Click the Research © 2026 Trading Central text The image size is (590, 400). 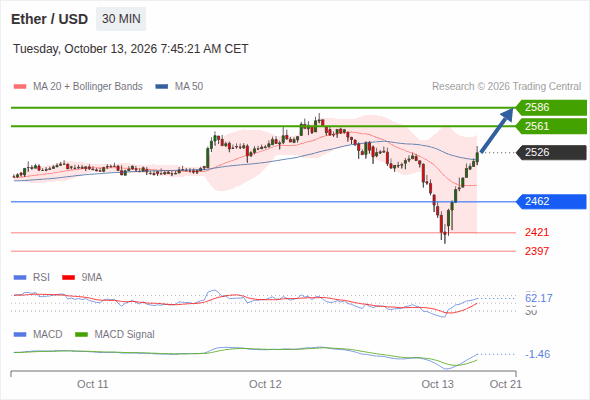pos(506,87)
